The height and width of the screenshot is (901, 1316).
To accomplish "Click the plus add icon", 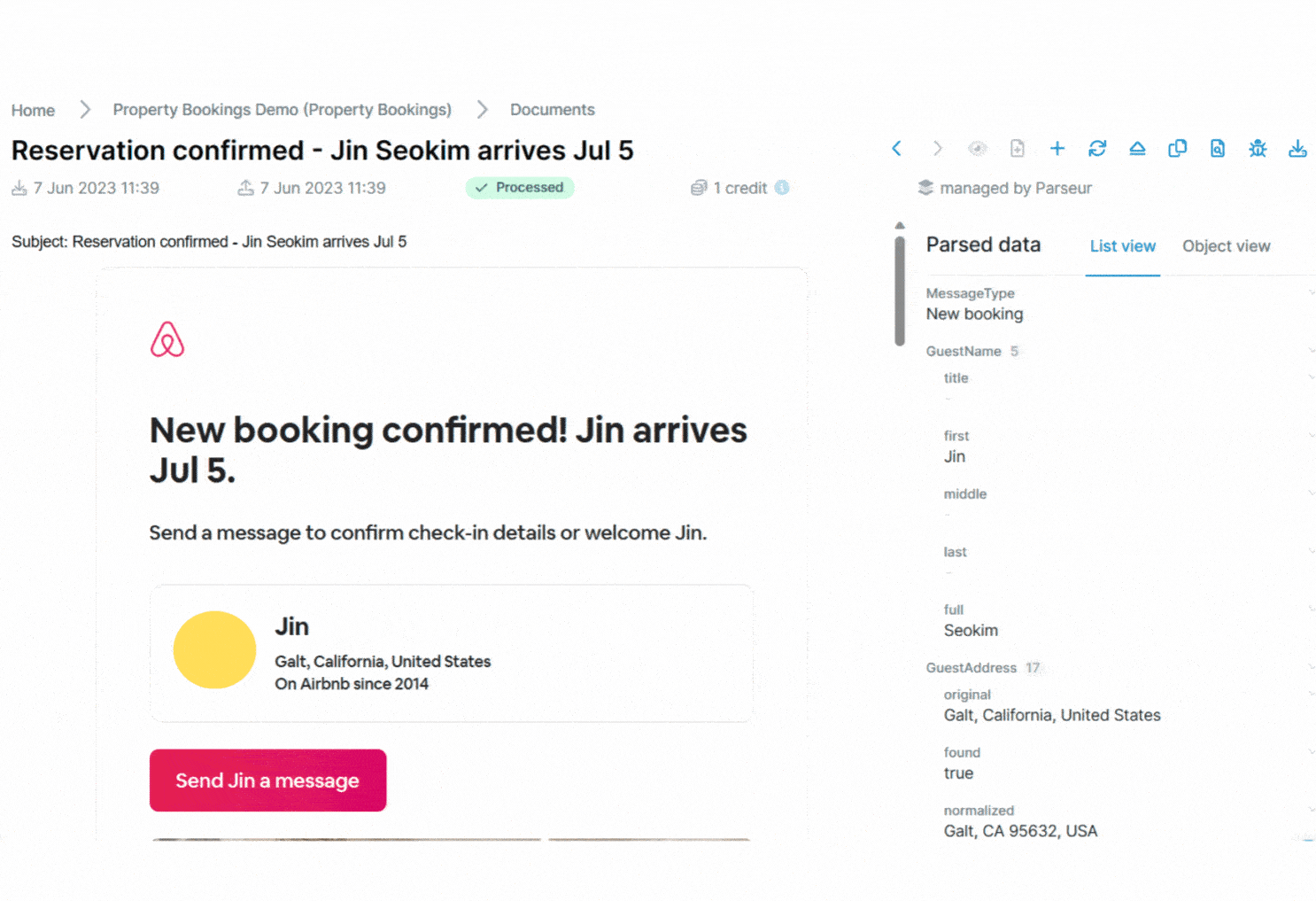I will [1057, 149].
